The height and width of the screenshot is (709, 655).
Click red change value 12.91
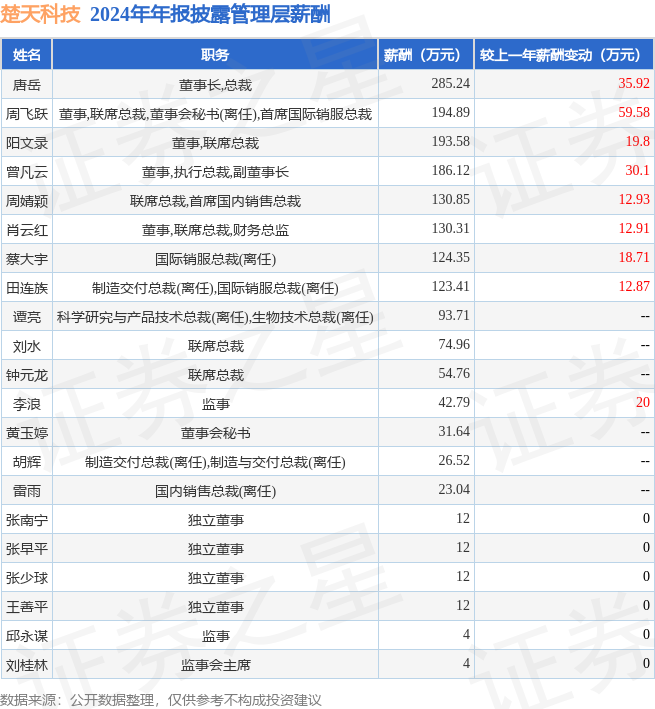(634, 228)
